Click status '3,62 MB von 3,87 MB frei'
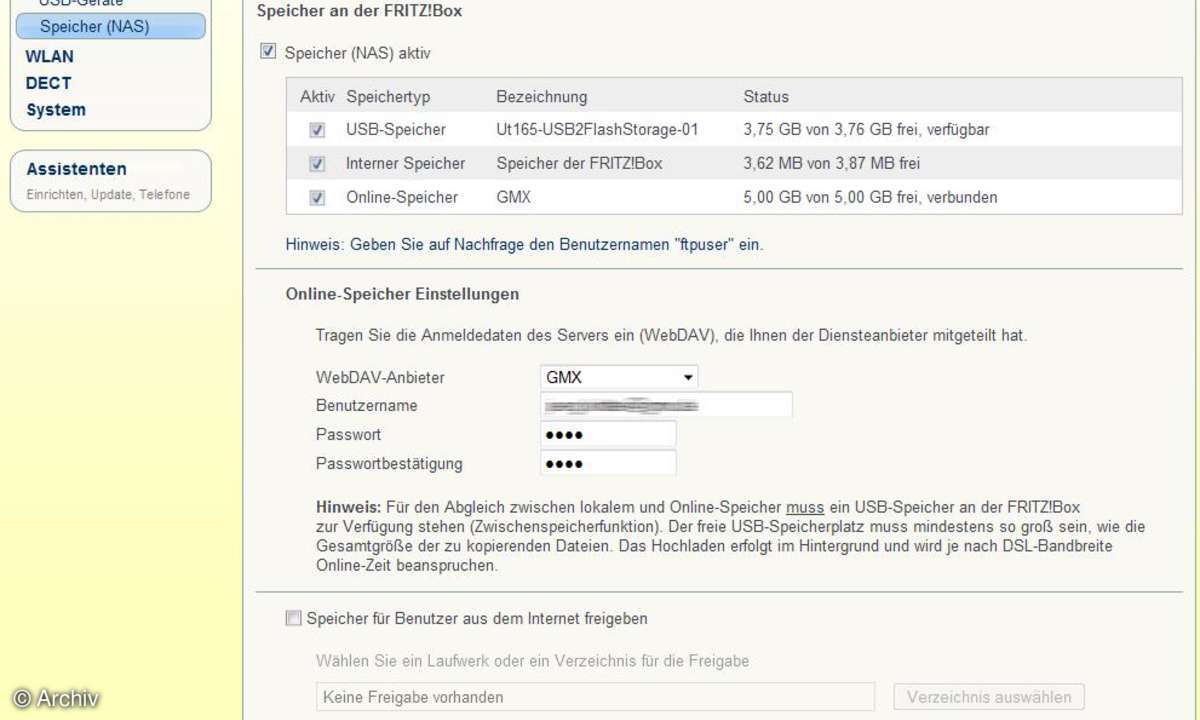 click(x=832, y=164)
